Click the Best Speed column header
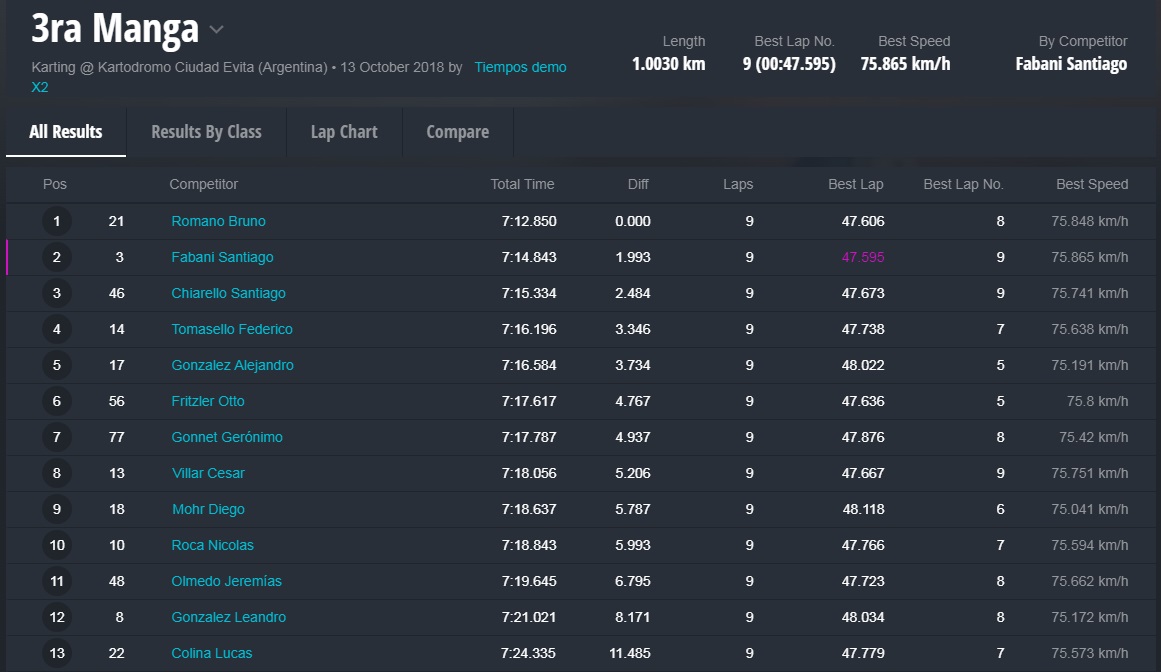 pos(1091,184)
